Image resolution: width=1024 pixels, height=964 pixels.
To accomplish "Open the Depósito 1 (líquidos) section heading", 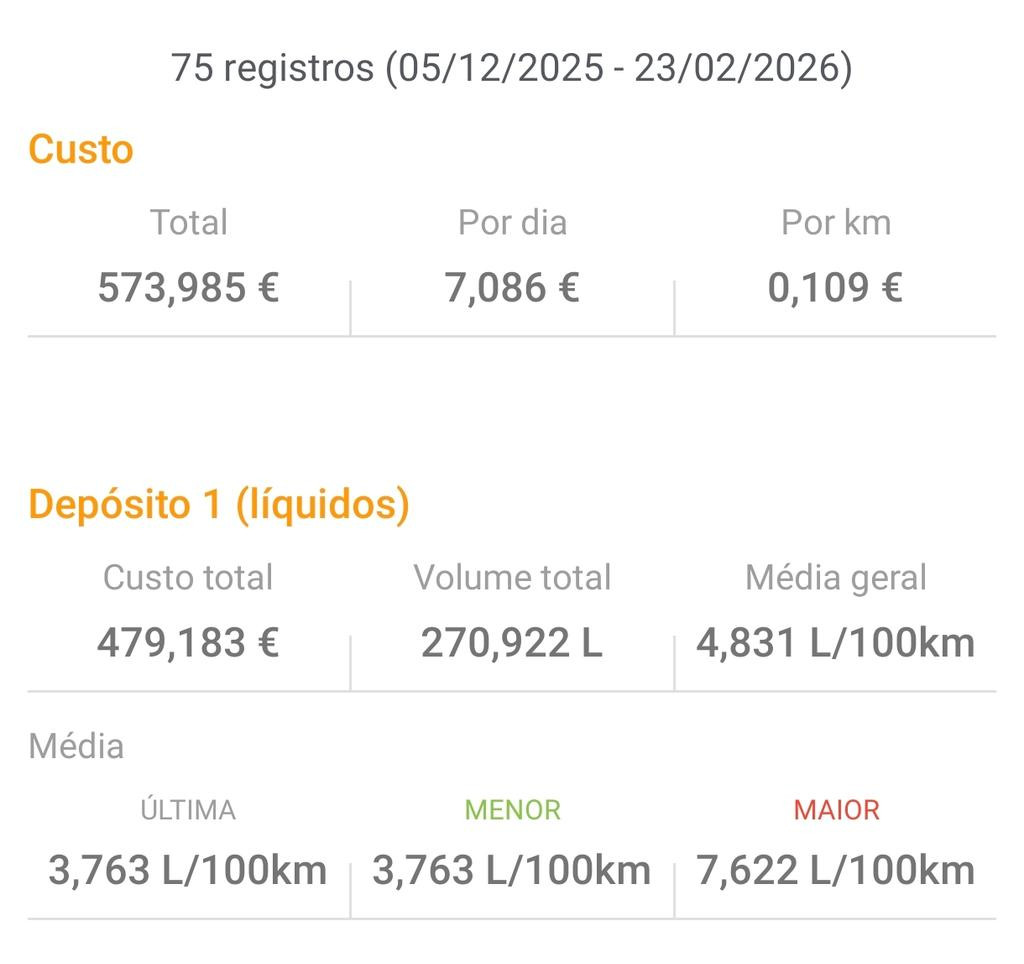I will coord(219,504).
